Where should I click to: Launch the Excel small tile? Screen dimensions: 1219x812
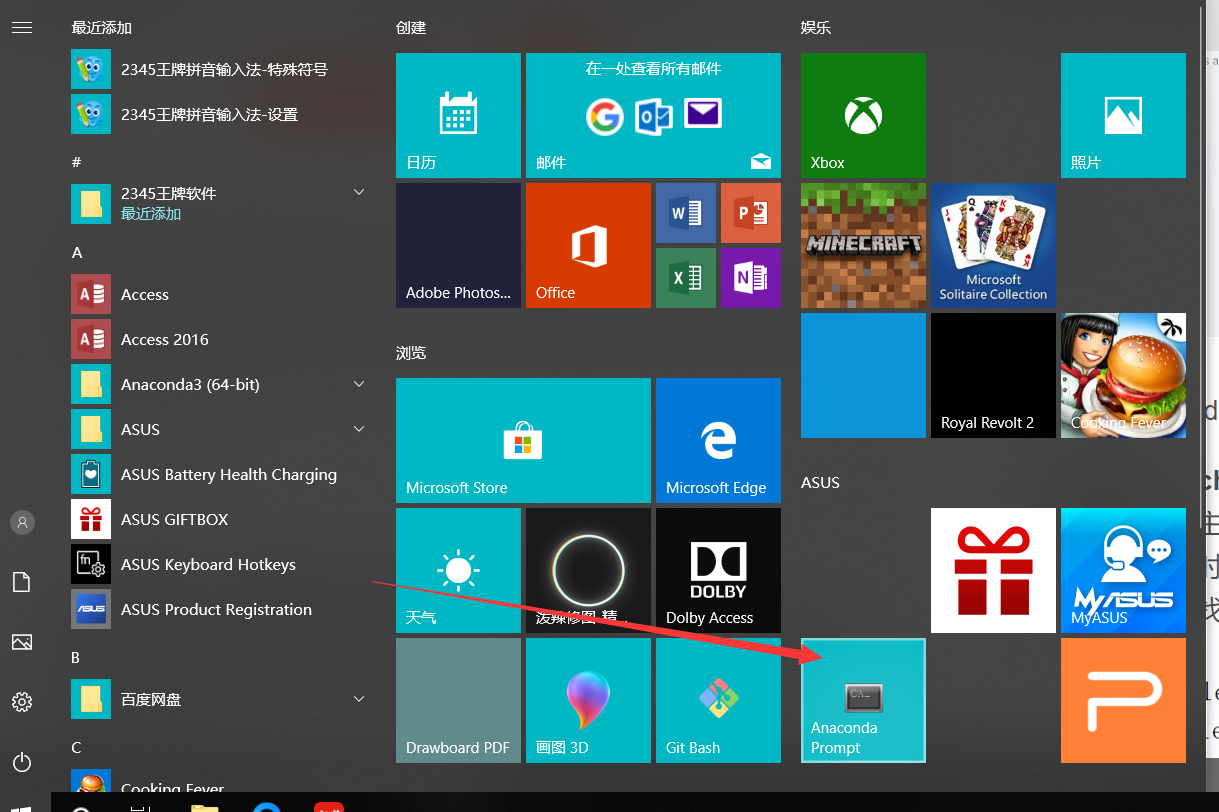(686, 278)
